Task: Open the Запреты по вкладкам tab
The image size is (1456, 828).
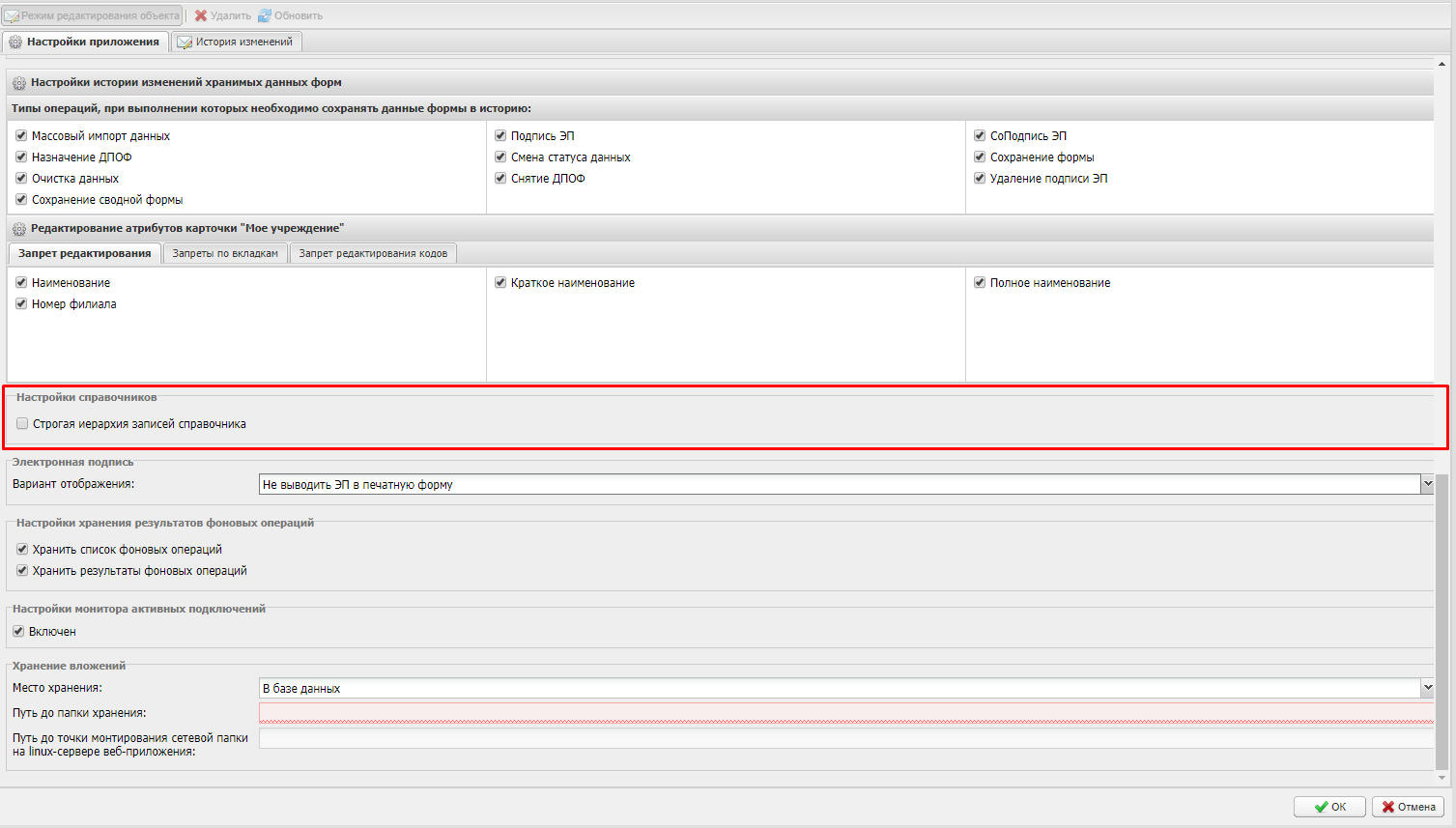Action: click(x=225, y=253)
